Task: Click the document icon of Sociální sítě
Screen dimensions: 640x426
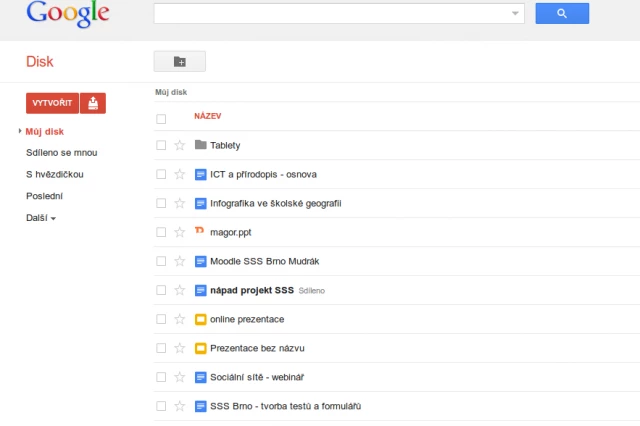Action: 200,377
